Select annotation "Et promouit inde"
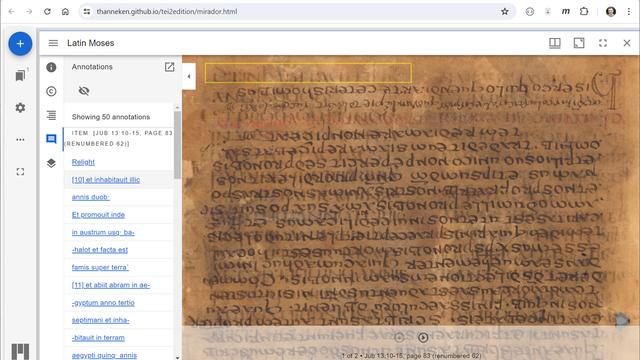The height and width of the screenshot is (360, 640). point(98,215)
